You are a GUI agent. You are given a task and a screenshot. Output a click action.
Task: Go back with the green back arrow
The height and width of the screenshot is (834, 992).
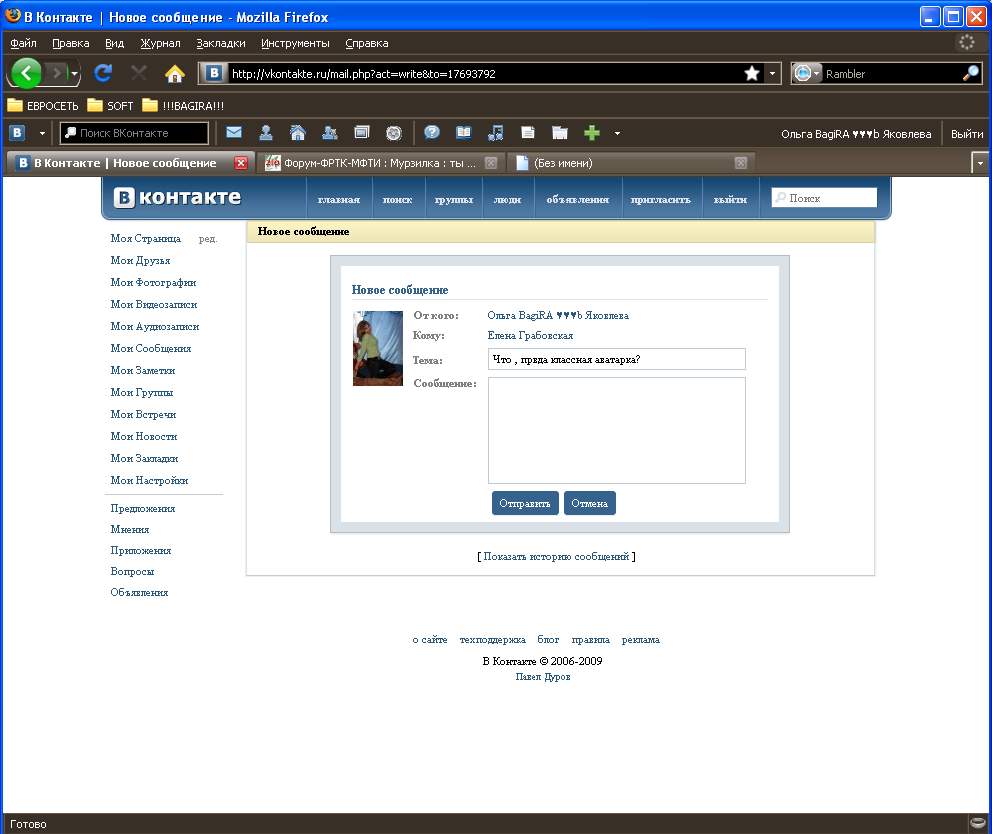click(x=26, y=73)
